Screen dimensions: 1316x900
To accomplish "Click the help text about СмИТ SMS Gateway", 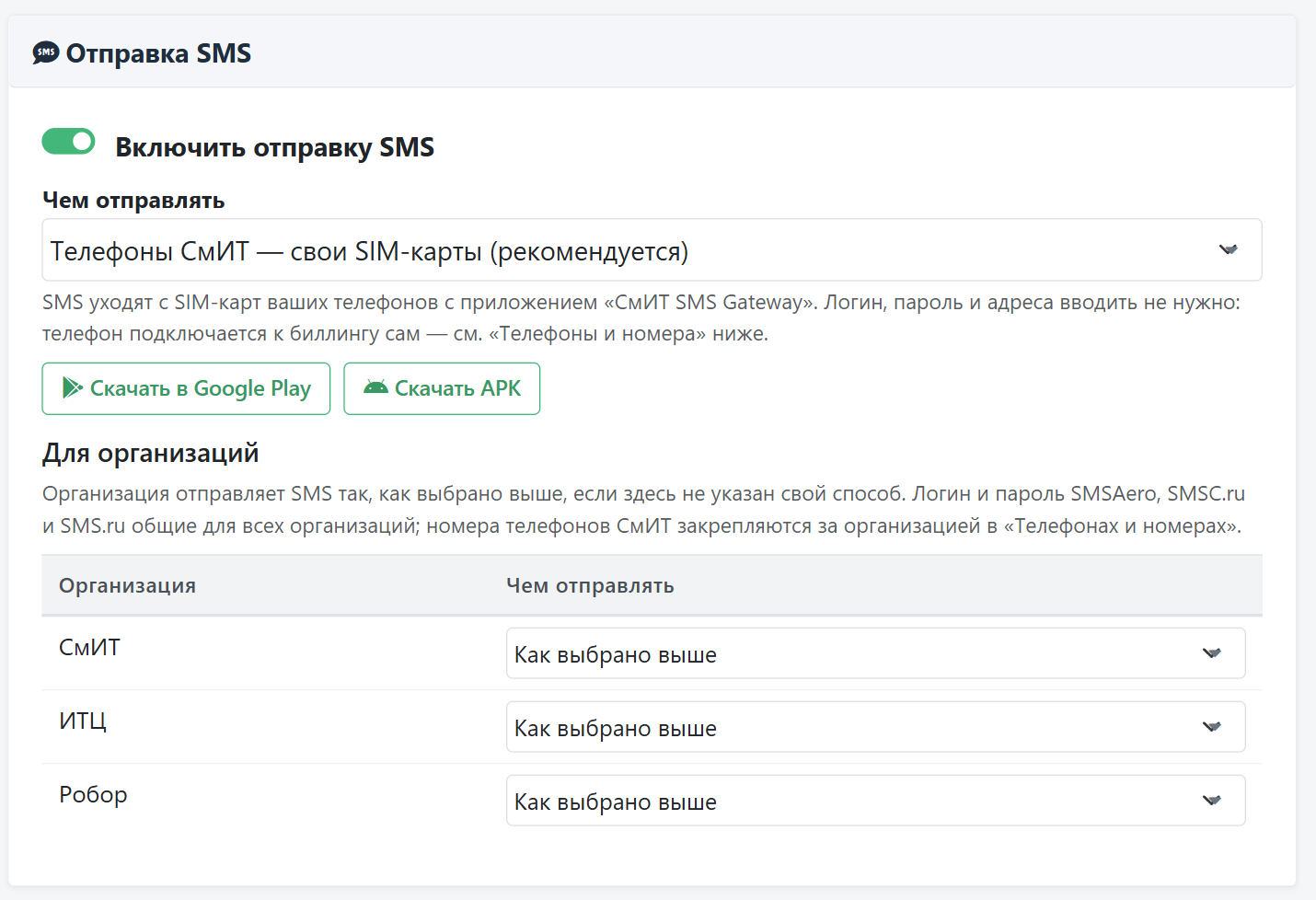I will pos(641,317).
